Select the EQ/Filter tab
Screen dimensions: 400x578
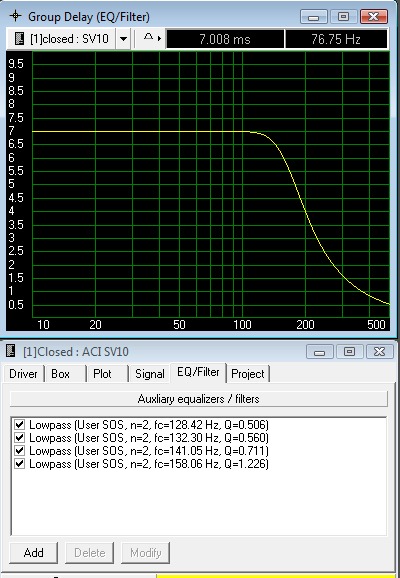click(x=198, y=372)
